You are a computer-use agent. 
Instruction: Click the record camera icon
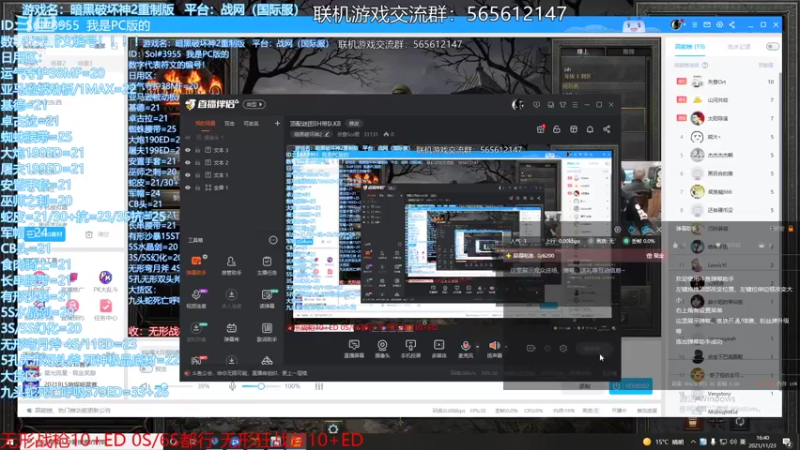[531, 348]
